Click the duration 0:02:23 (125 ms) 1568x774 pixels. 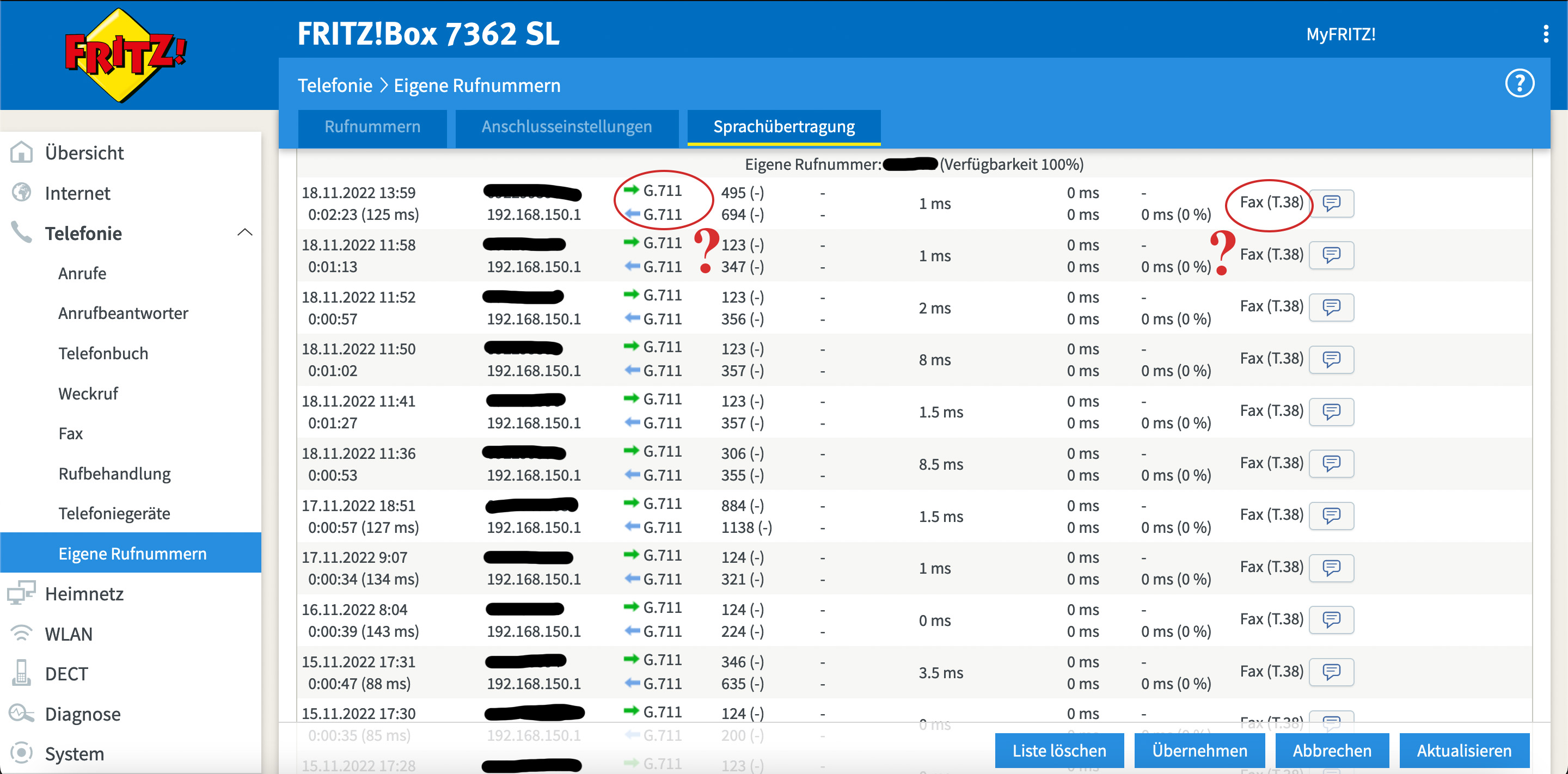tap(363, 214)
